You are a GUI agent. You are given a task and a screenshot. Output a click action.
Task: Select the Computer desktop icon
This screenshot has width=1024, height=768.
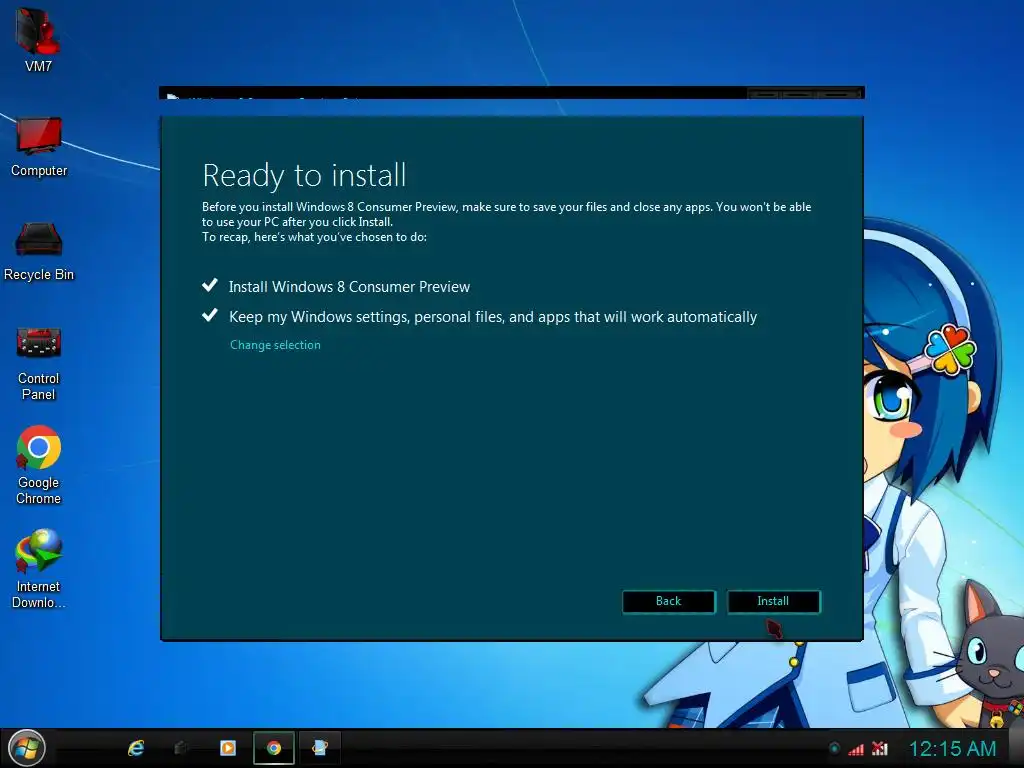39,146
